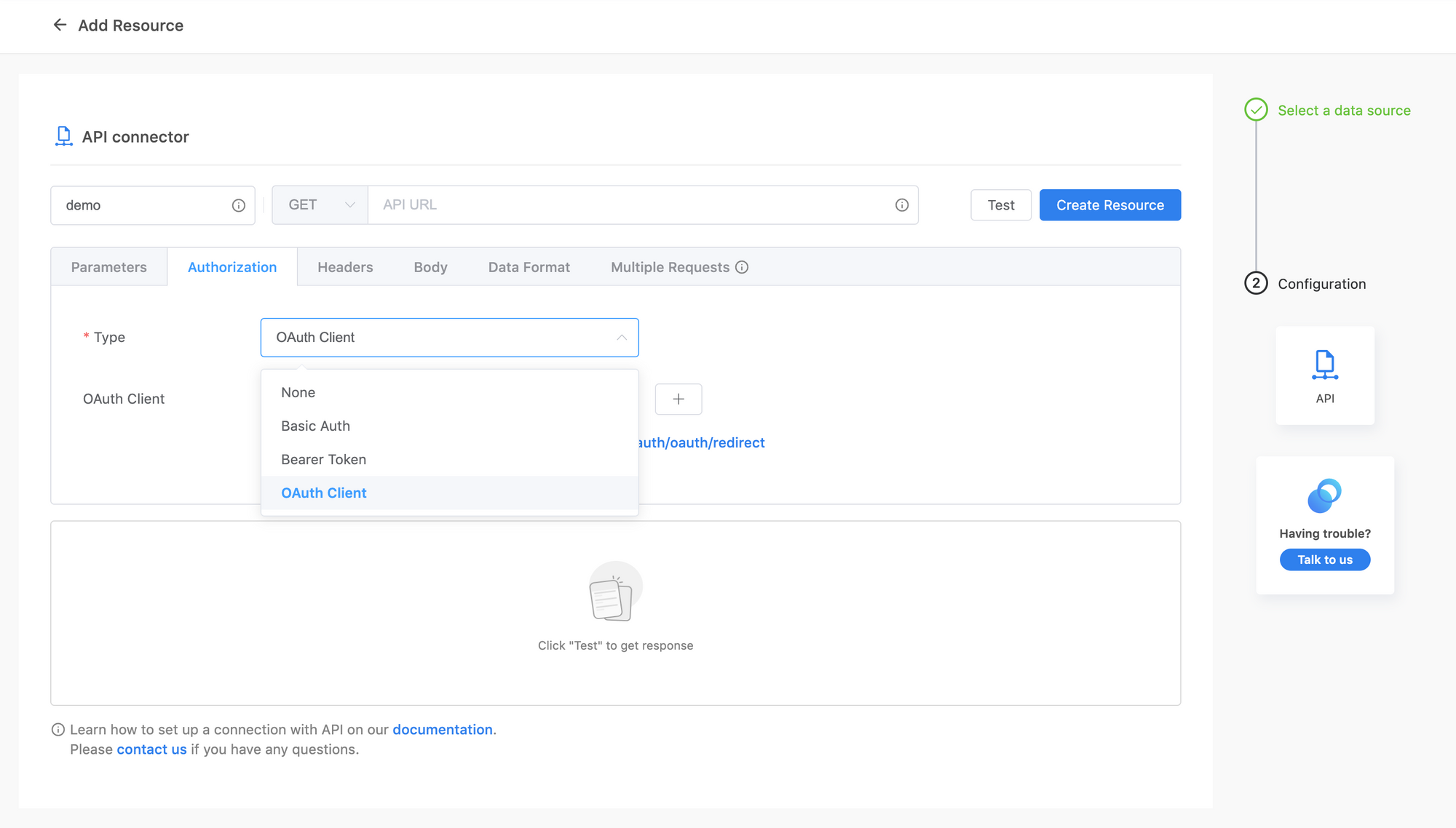The height and width of the screenshot is (828, 1456).
Task: Open the documentation link
Action: tap(442, 730)
